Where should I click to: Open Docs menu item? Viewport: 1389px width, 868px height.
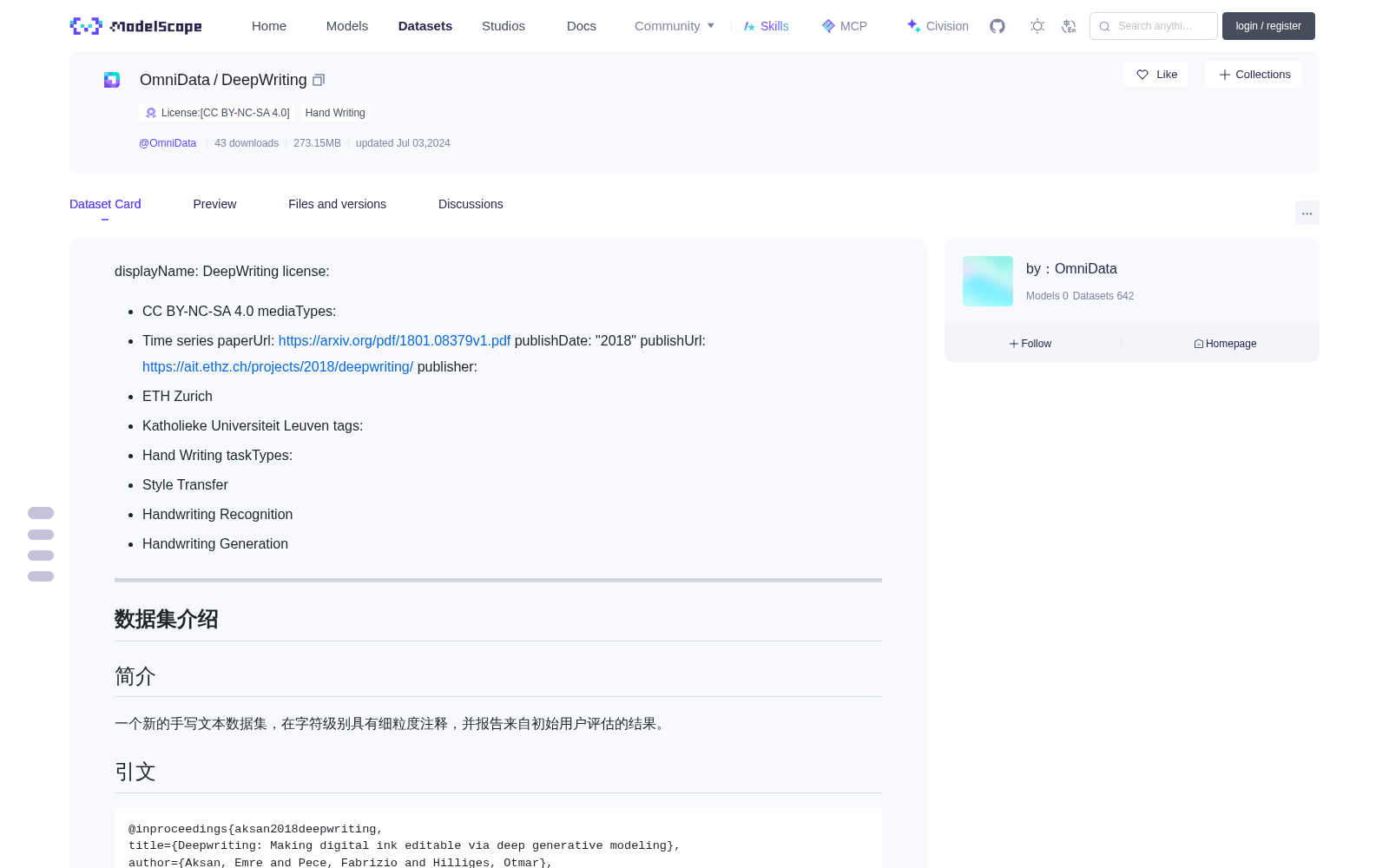(x=582, y=26)
